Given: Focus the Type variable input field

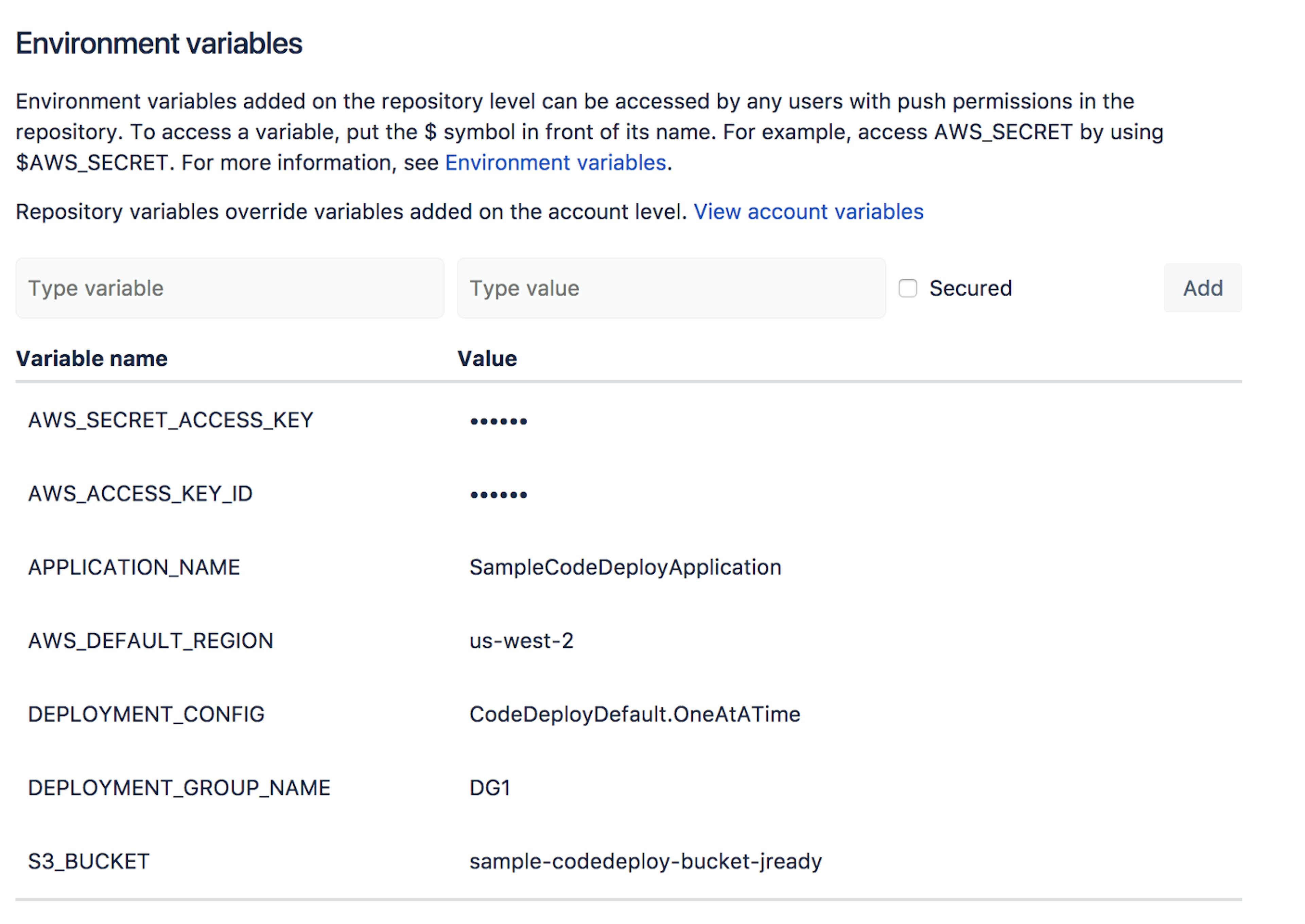Looking at the screenshot, I should click(x=229, y=288).
